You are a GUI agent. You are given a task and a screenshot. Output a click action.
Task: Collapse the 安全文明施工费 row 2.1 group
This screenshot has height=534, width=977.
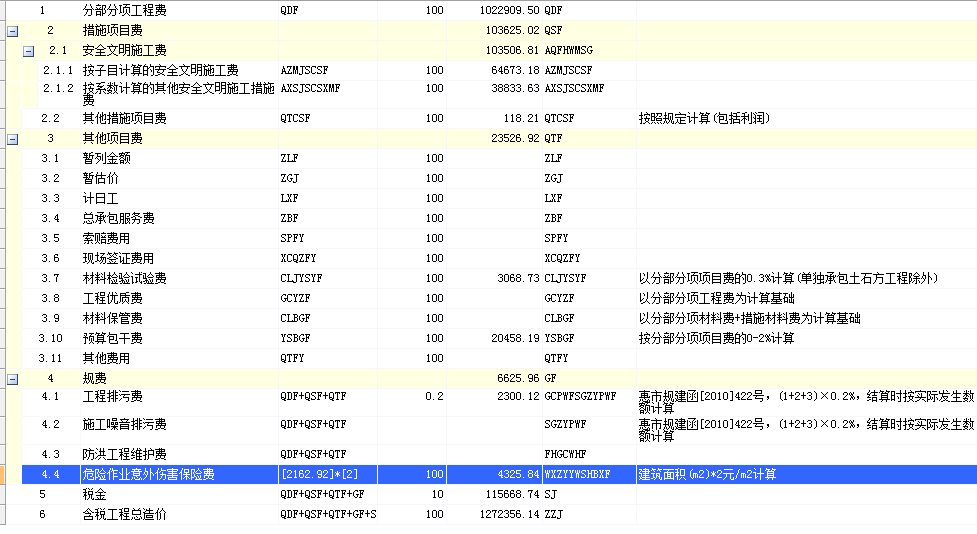(29, 52)
